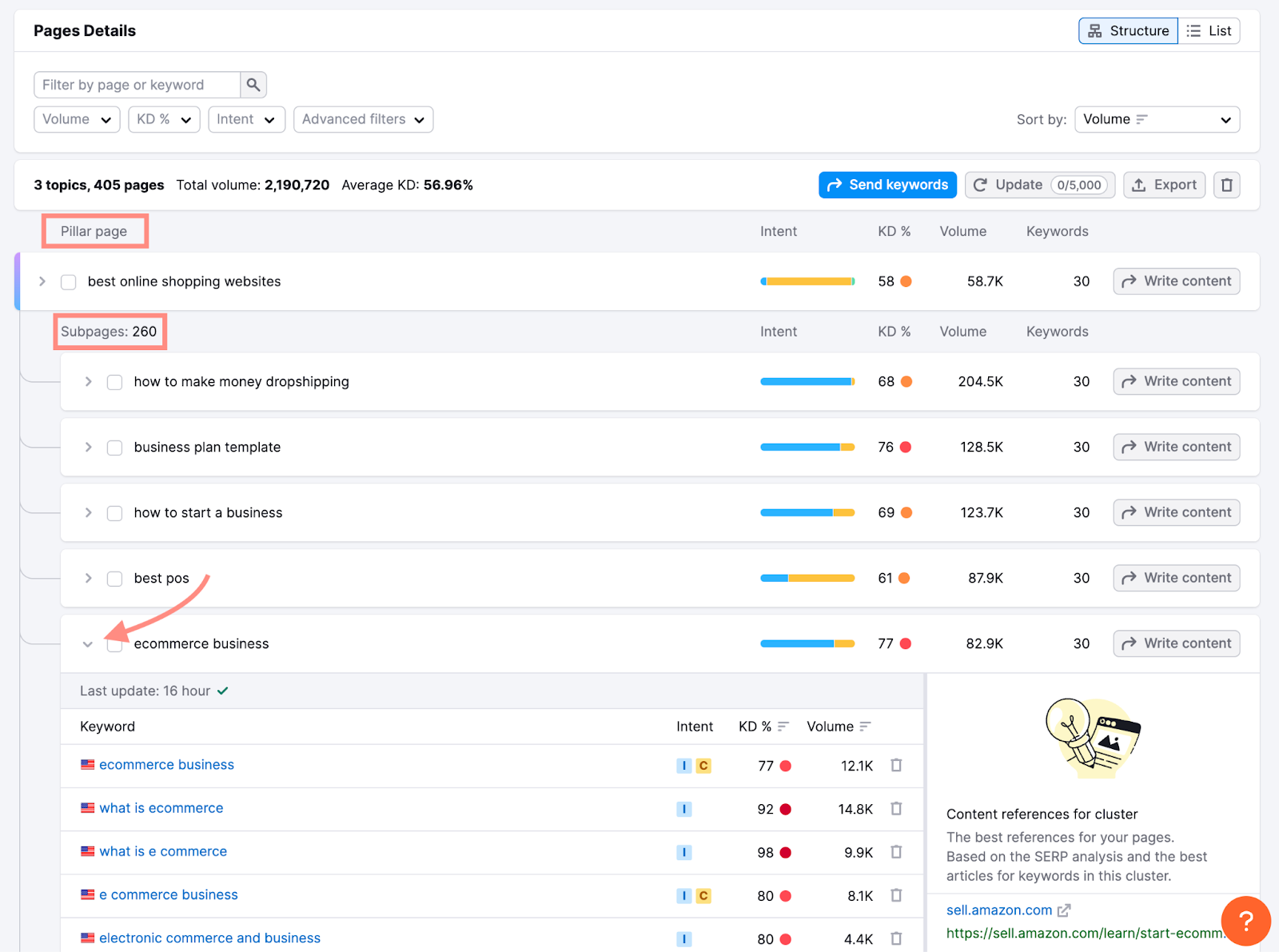This screenshot has width=1279, height=952.
Task: Open the external link icon beside sell.amazon.com
Action: pyautogui.click(x=1064, y=910)
